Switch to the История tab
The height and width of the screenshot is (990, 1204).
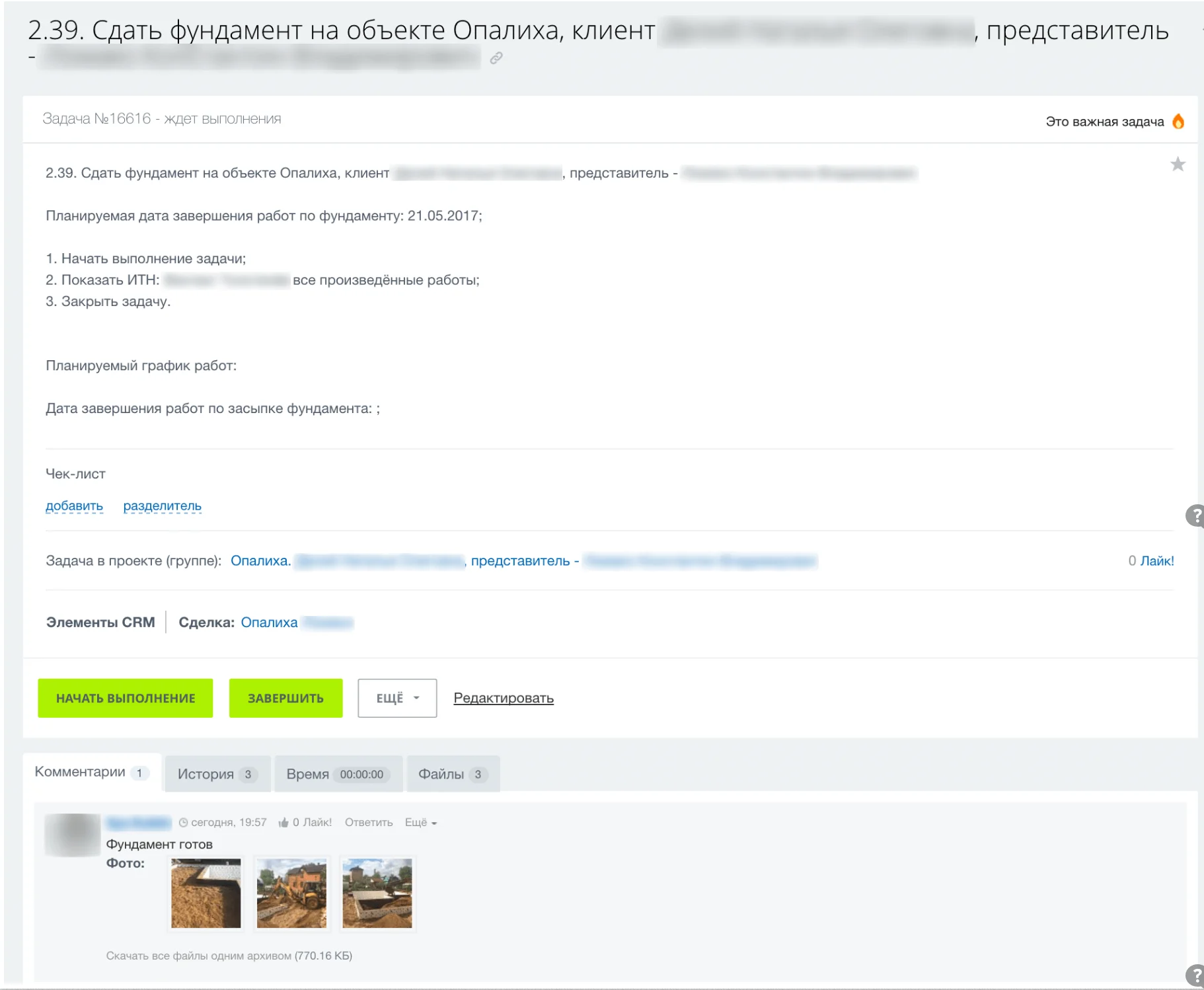[x=217, y=774]
